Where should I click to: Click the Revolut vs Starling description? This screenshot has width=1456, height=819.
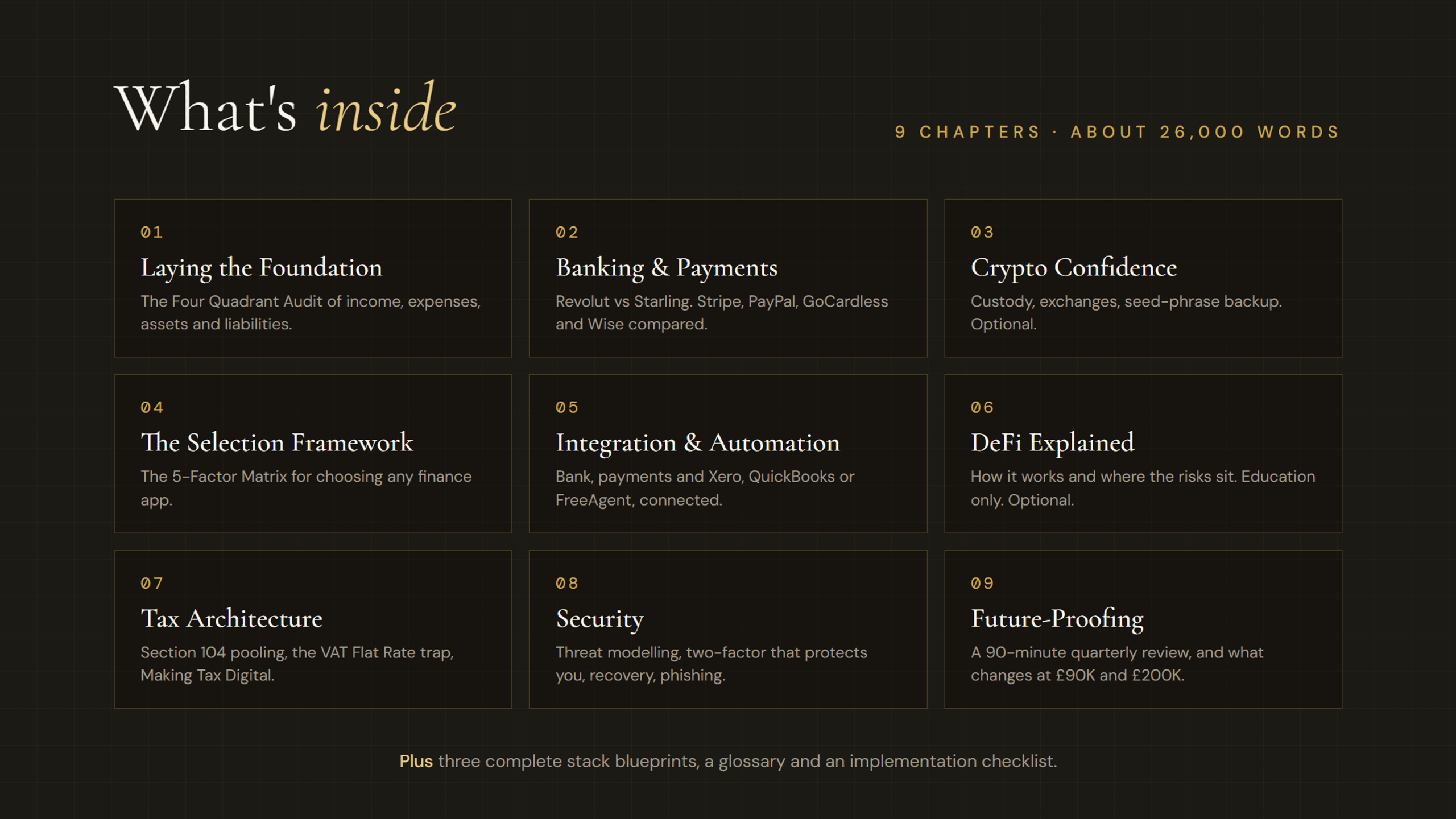point(722,312)
